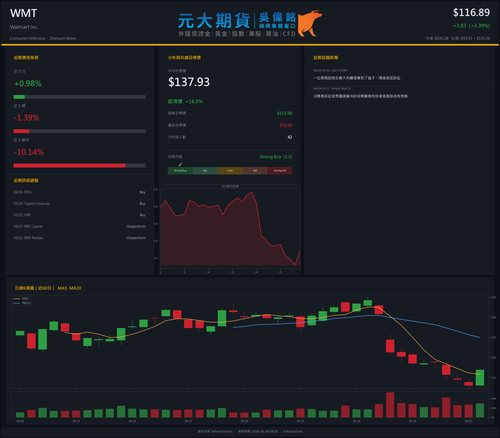The width and height of the screenshot is (500, 438).
Task: Click the $70.00 lowest target price
Action: click(286, 125)
